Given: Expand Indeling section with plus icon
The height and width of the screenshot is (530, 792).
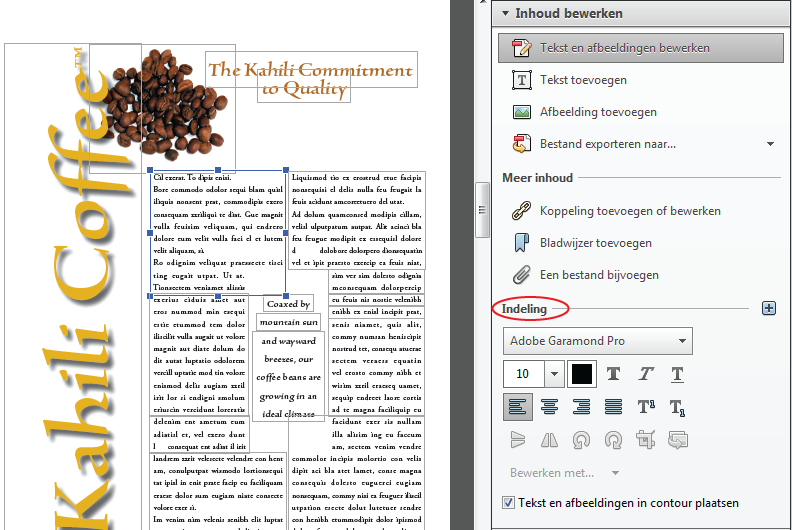Looking at the screenshot, I should pos(769,308).
